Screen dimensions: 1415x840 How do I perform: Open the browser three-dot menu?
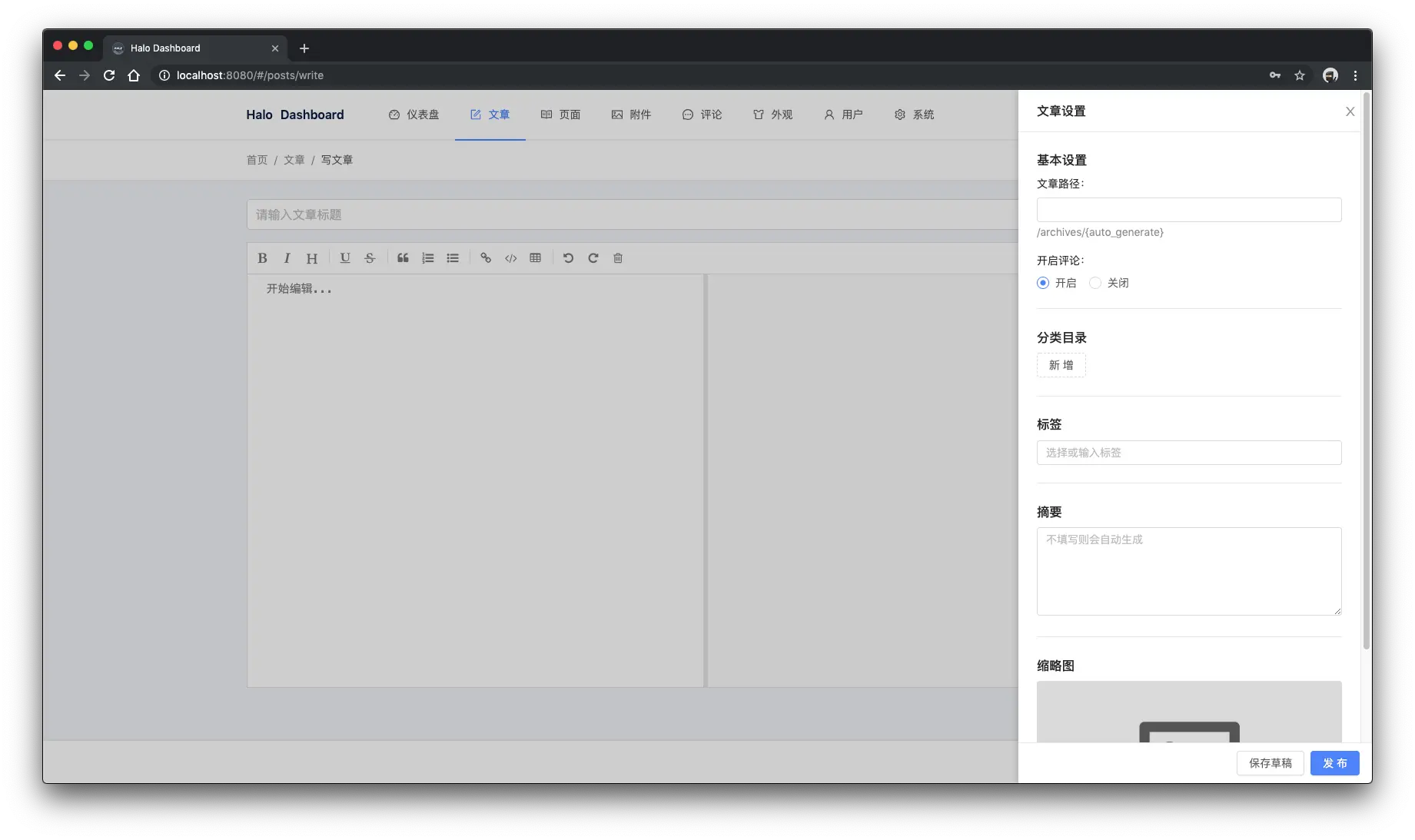click(1355, 75)
